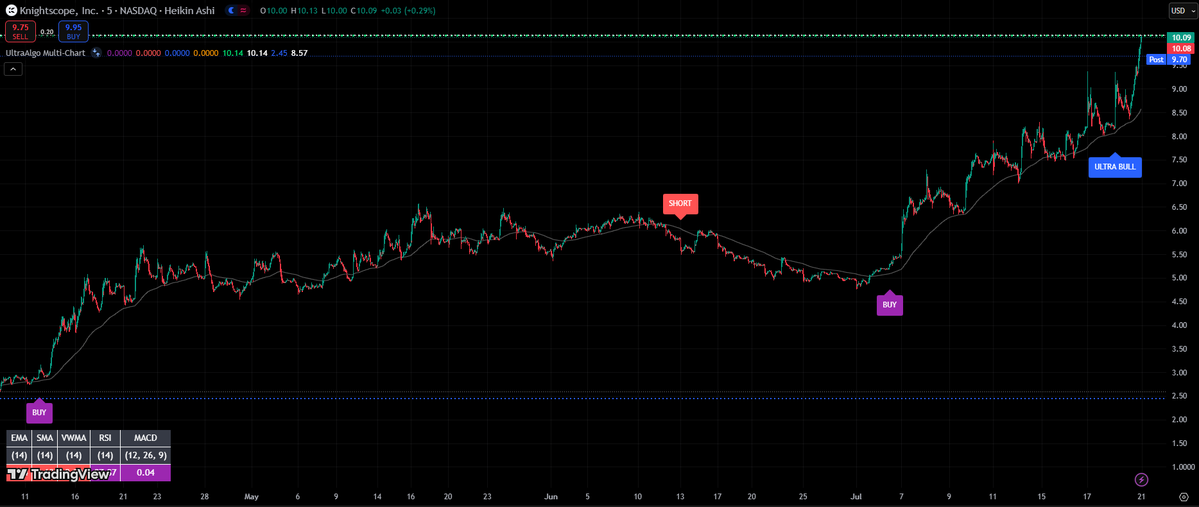
Task: Click the sparkle icon next to UltraAlgo Multi-Chart
Action: pos(96,53)
